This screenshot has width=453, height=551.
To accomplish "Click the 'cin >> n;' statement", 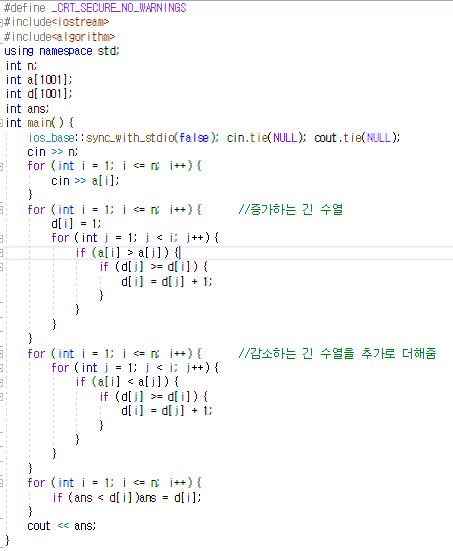I will 53,152.
